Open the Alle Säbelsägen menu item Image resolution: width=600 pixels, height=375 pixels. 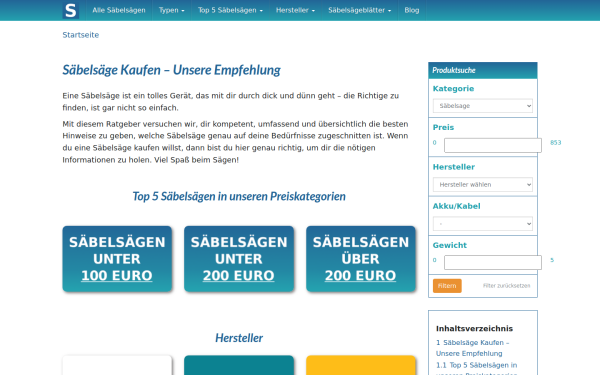point(119,10)
